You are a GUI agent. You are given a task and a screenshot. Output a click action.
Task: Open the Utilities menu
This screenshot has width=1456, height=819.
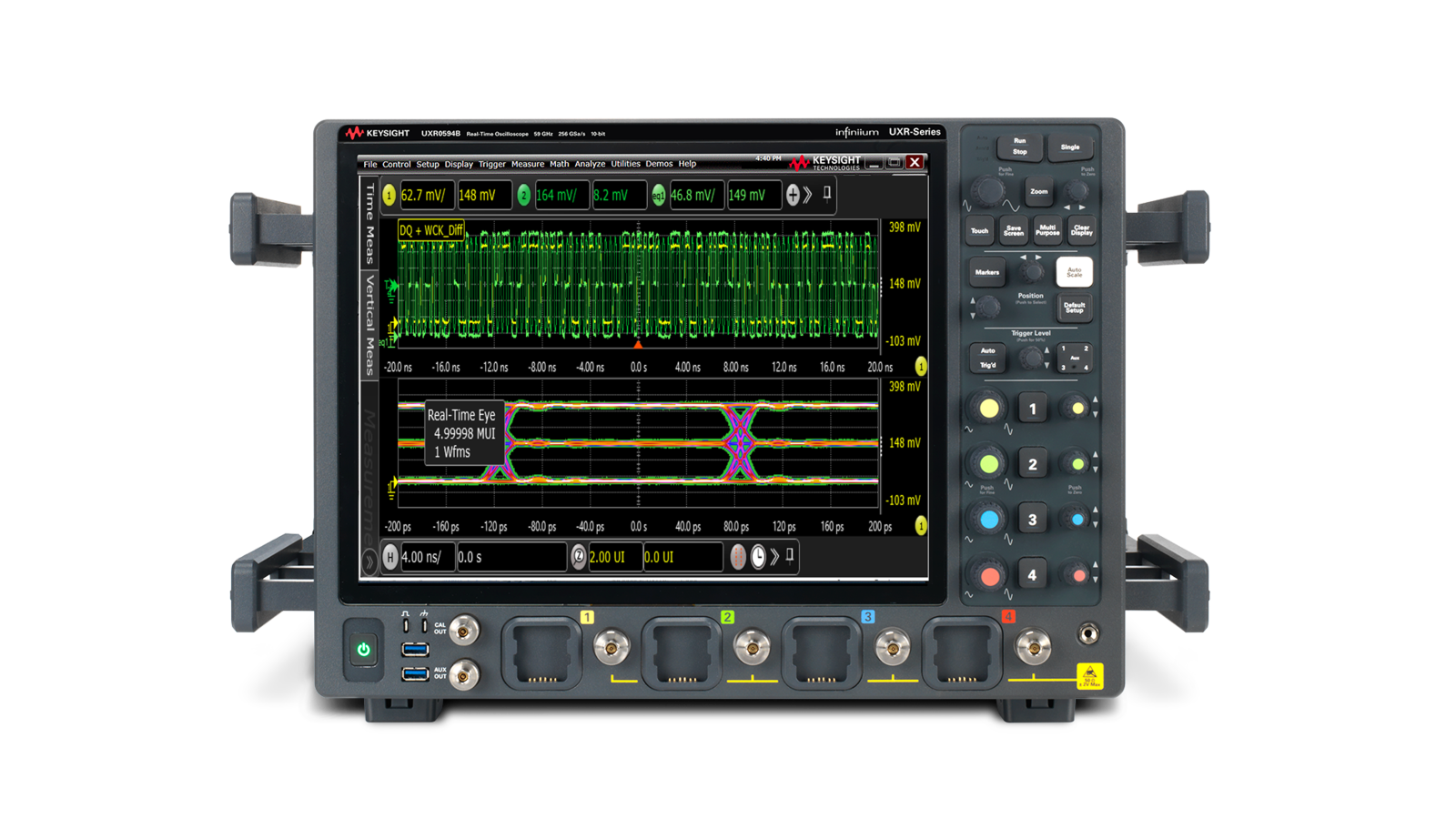[625, 165]
